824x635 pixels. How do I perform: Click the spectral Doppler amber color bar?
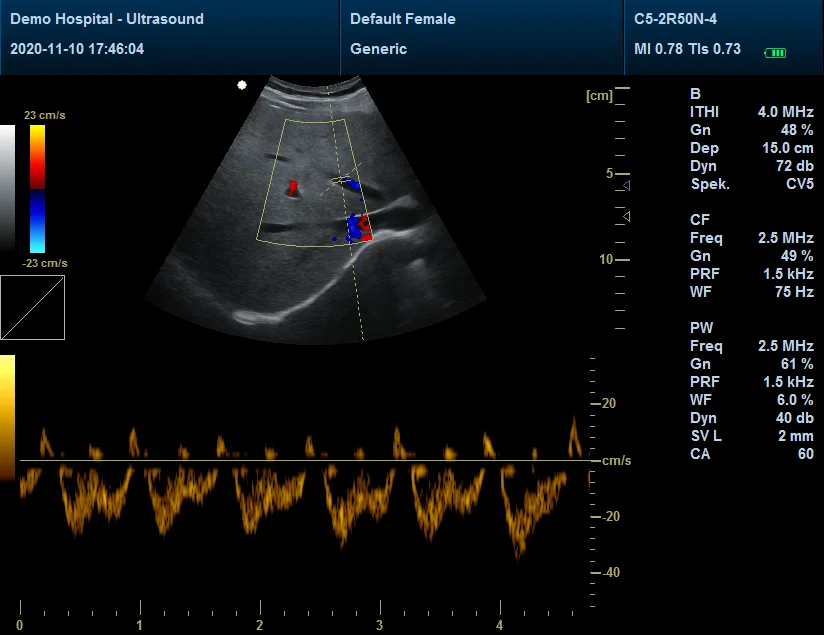(x=7, y=417)
